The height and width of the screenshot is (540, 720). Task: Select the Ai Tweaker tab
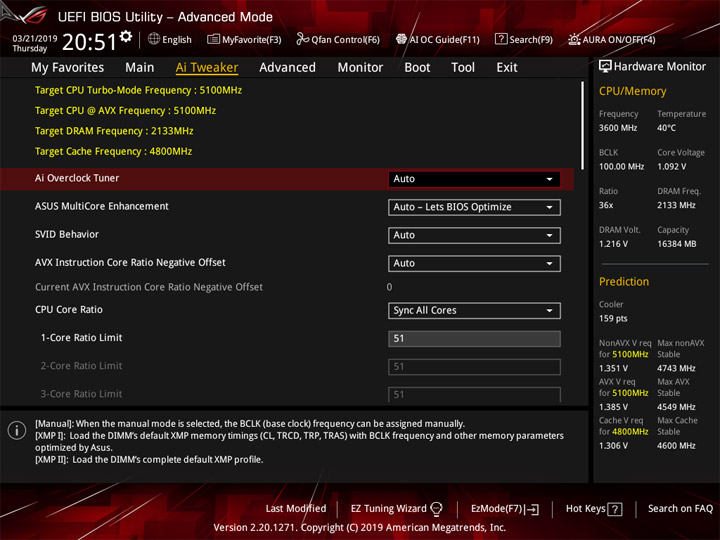207,68
